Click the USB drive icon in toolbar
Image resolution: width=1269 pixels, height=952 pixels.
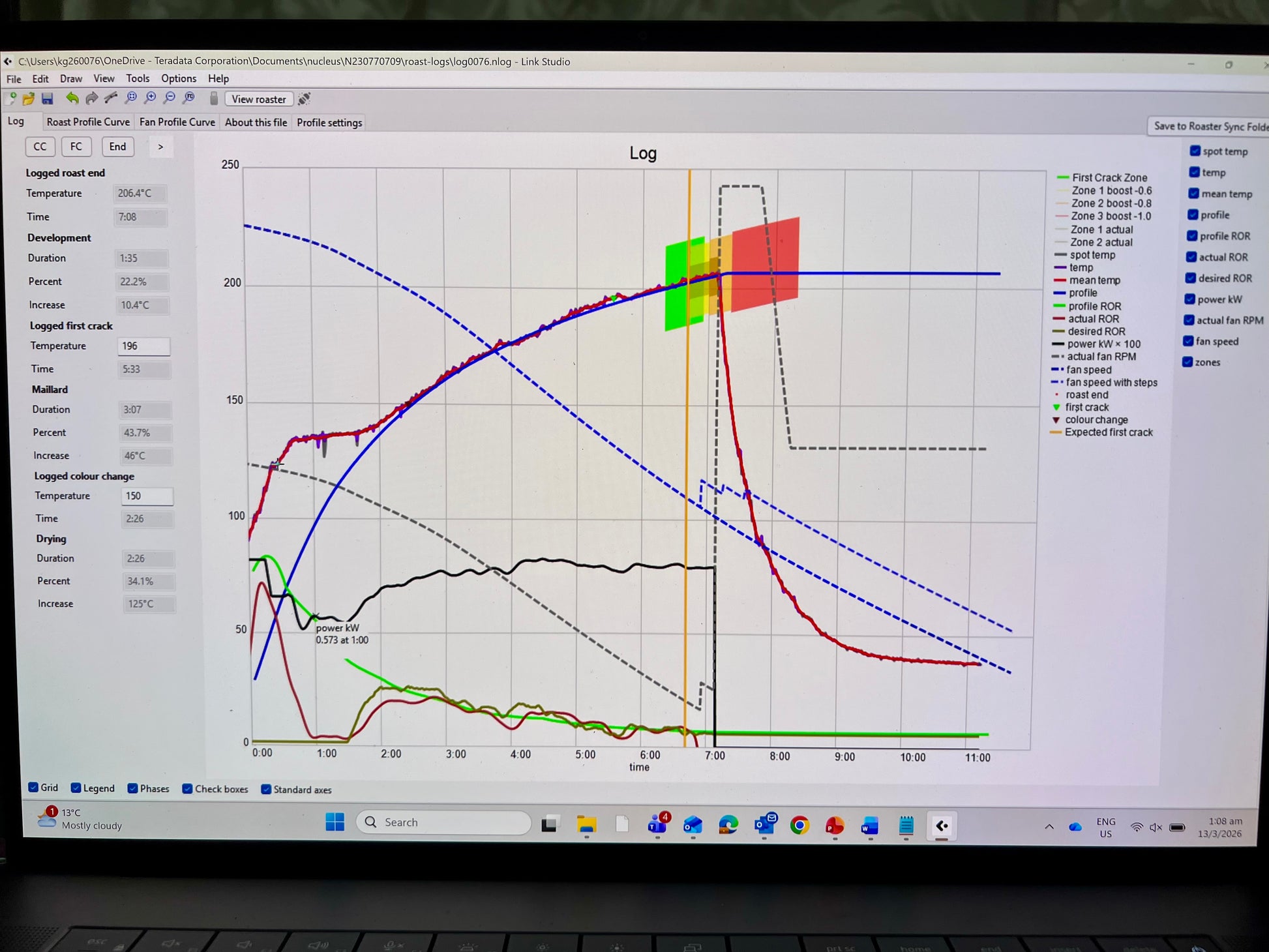point(213,98)
